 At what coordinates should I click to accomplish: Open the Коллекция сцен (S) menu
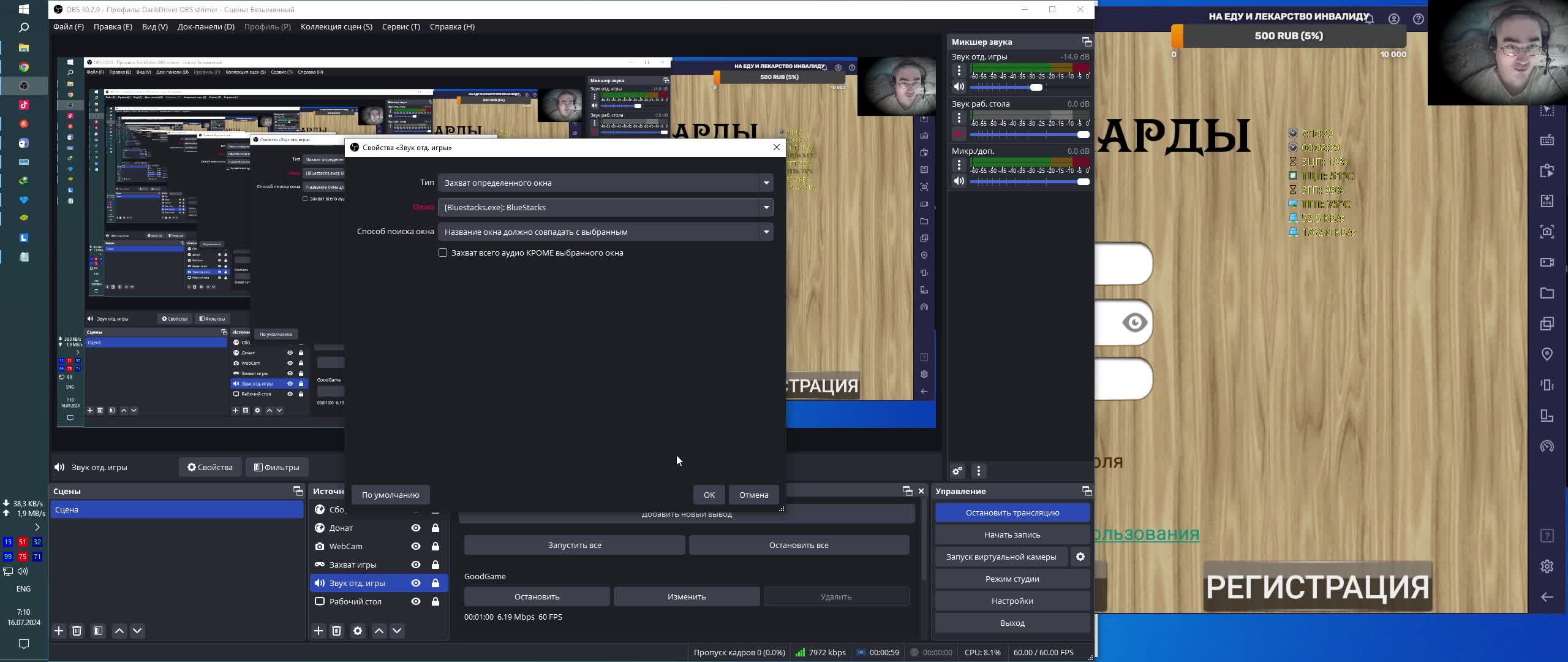coord(336,26)
